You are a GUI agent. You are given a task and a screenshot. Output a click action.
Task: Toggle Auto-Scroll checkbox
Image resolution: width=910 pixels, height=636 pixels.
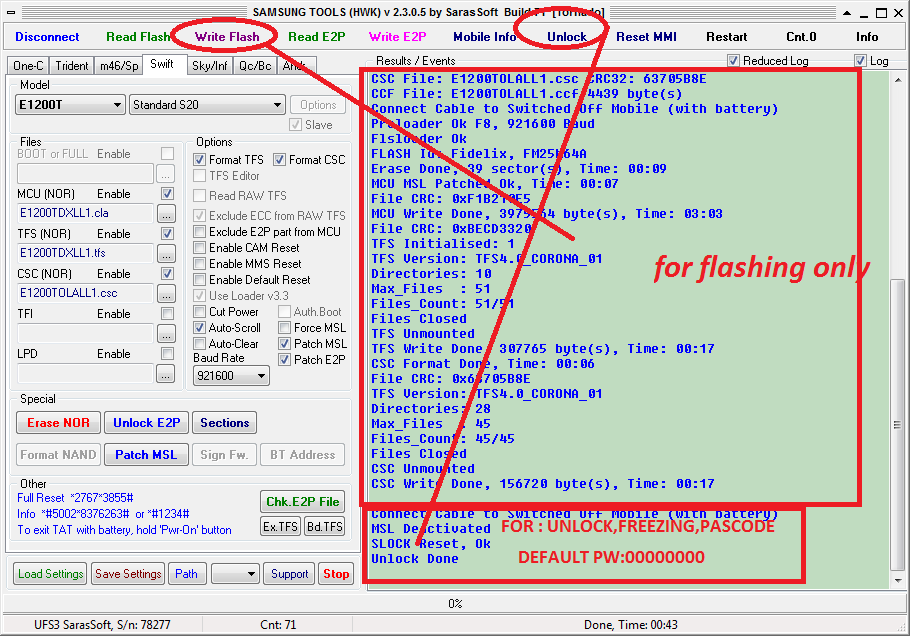(x=200, y=328)
